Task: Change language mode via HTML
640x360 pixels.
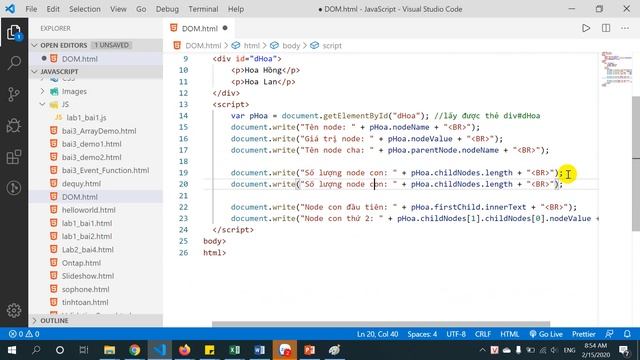Action: tap(509, 334)
